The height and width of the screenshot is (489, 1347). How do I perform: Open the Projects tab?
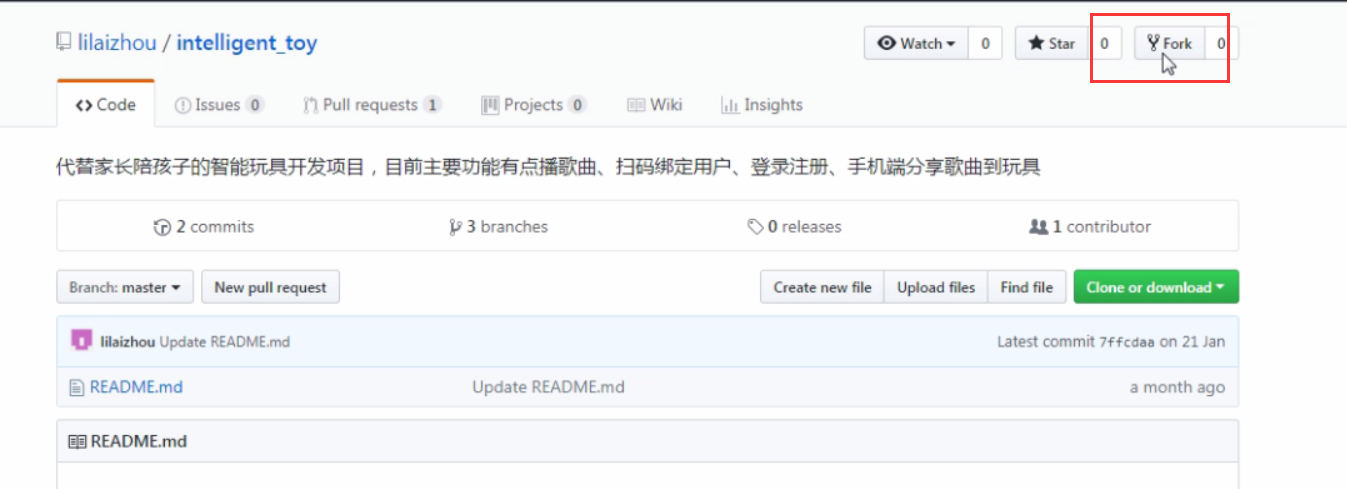tap(533, 104)
